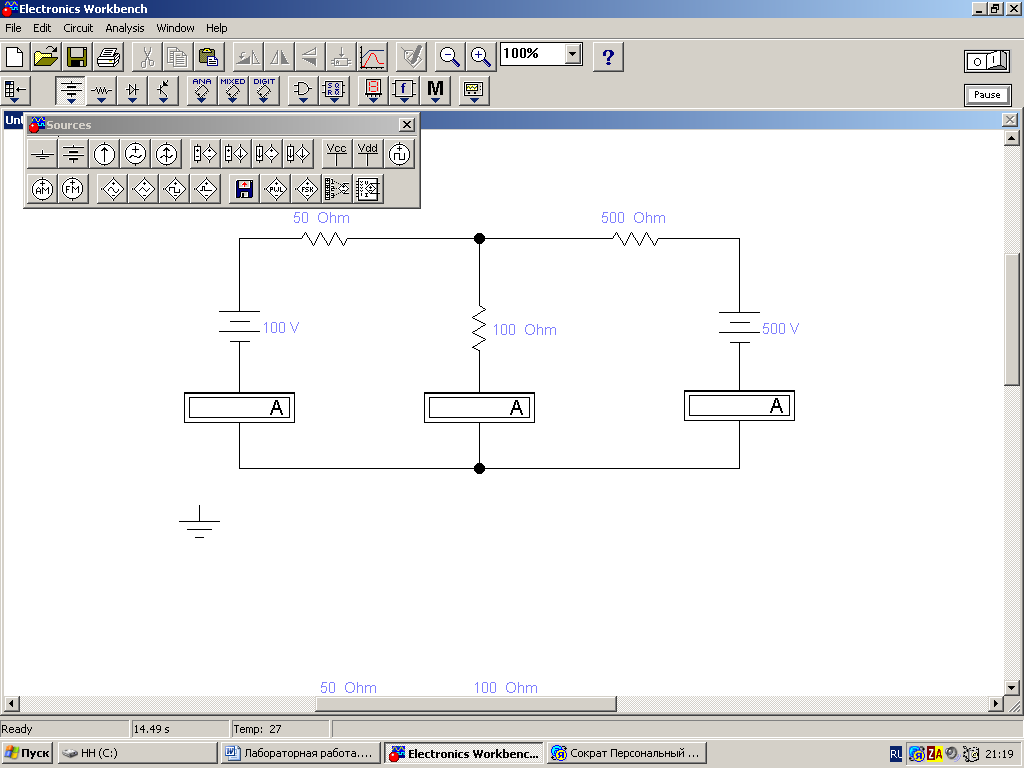Display the analysis graphs window
The image size is (1024, 768).
pos(372,57)
